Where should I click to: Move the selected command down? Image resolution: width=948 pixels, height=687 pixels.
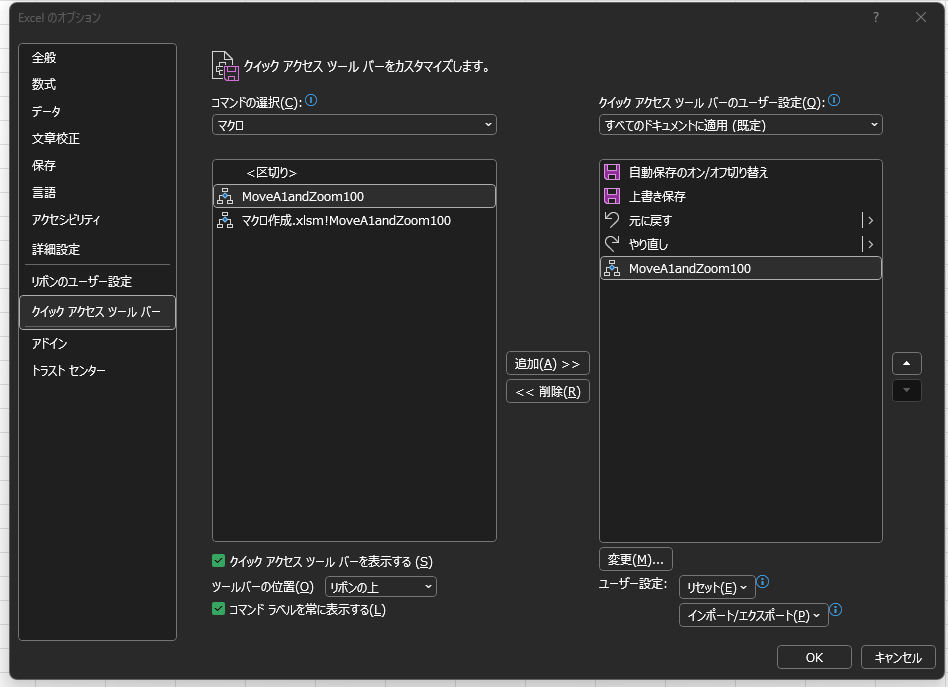(906, 391)
